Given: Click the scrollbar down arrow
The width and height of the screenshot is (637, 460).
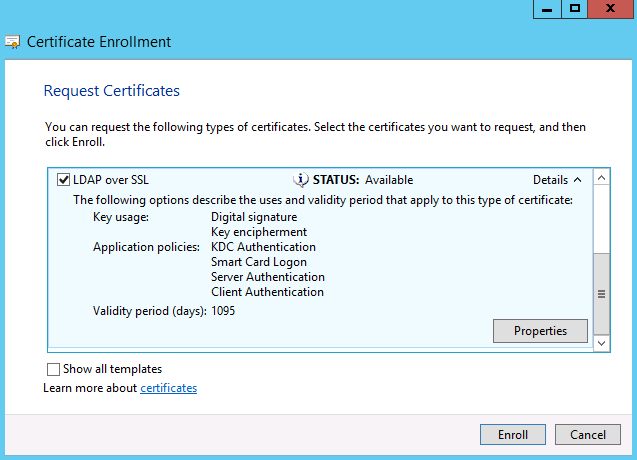Looking at the screenshot, I should point(602,343).
